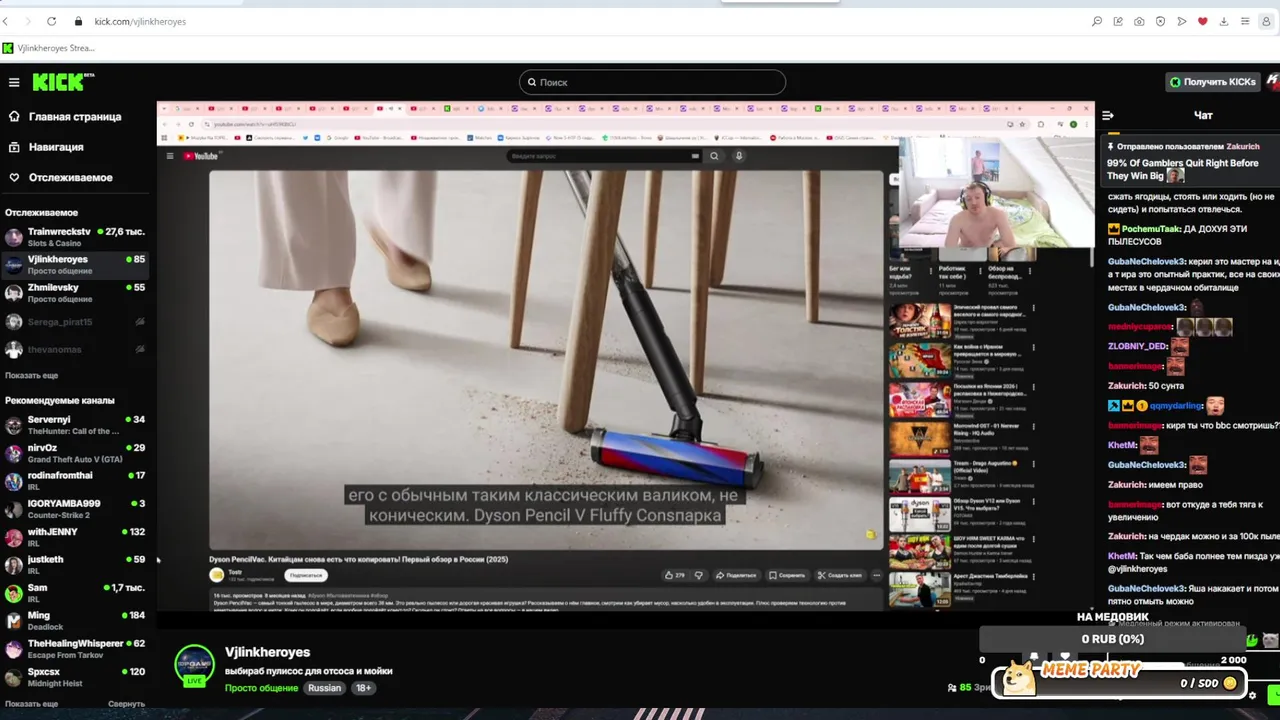Open Servernyi recommended channel
This screenshot has height=720, width=1280.
pos(76,425)
